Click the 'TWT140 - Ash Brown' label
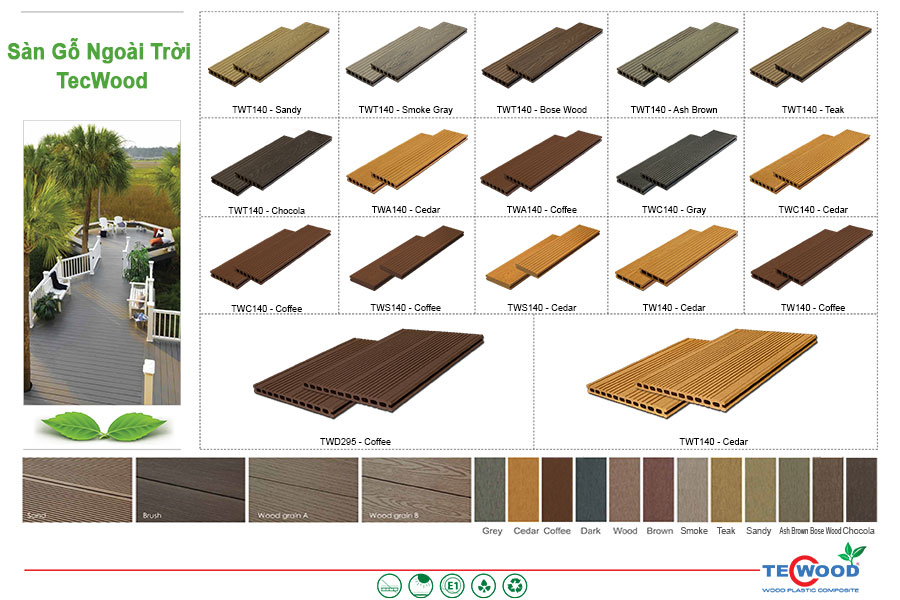The height and width of the screenshot is (600, 900). tap(674, 109)
